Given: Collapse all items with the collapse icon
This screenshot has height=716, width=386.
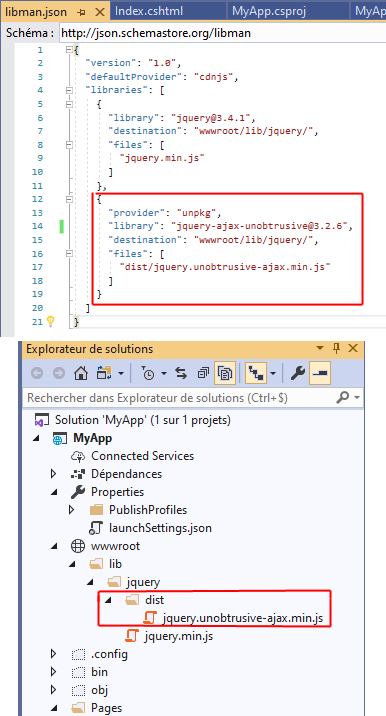Looking at the screenshot, I should [203, 374].
